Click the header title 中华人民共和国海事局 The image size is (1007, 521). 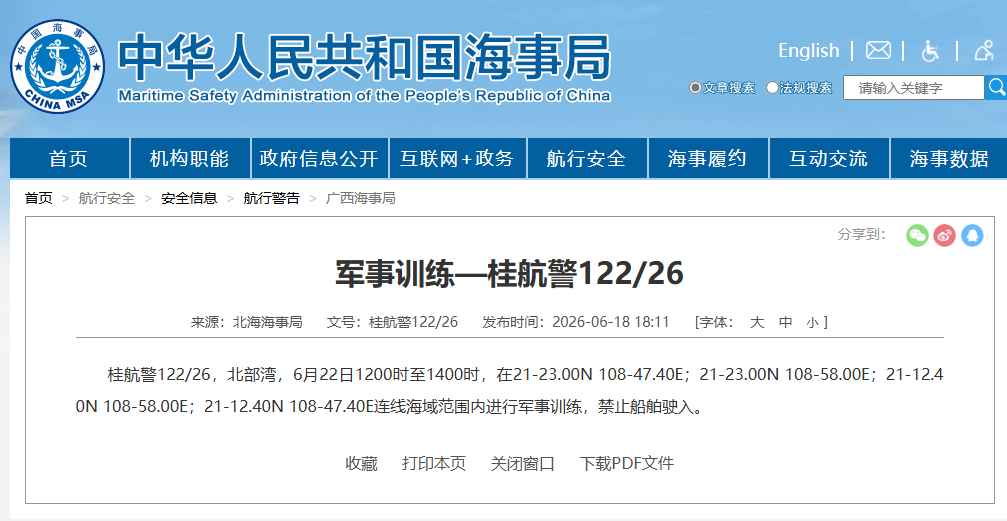pyautogui.click(x=363, y=57)
